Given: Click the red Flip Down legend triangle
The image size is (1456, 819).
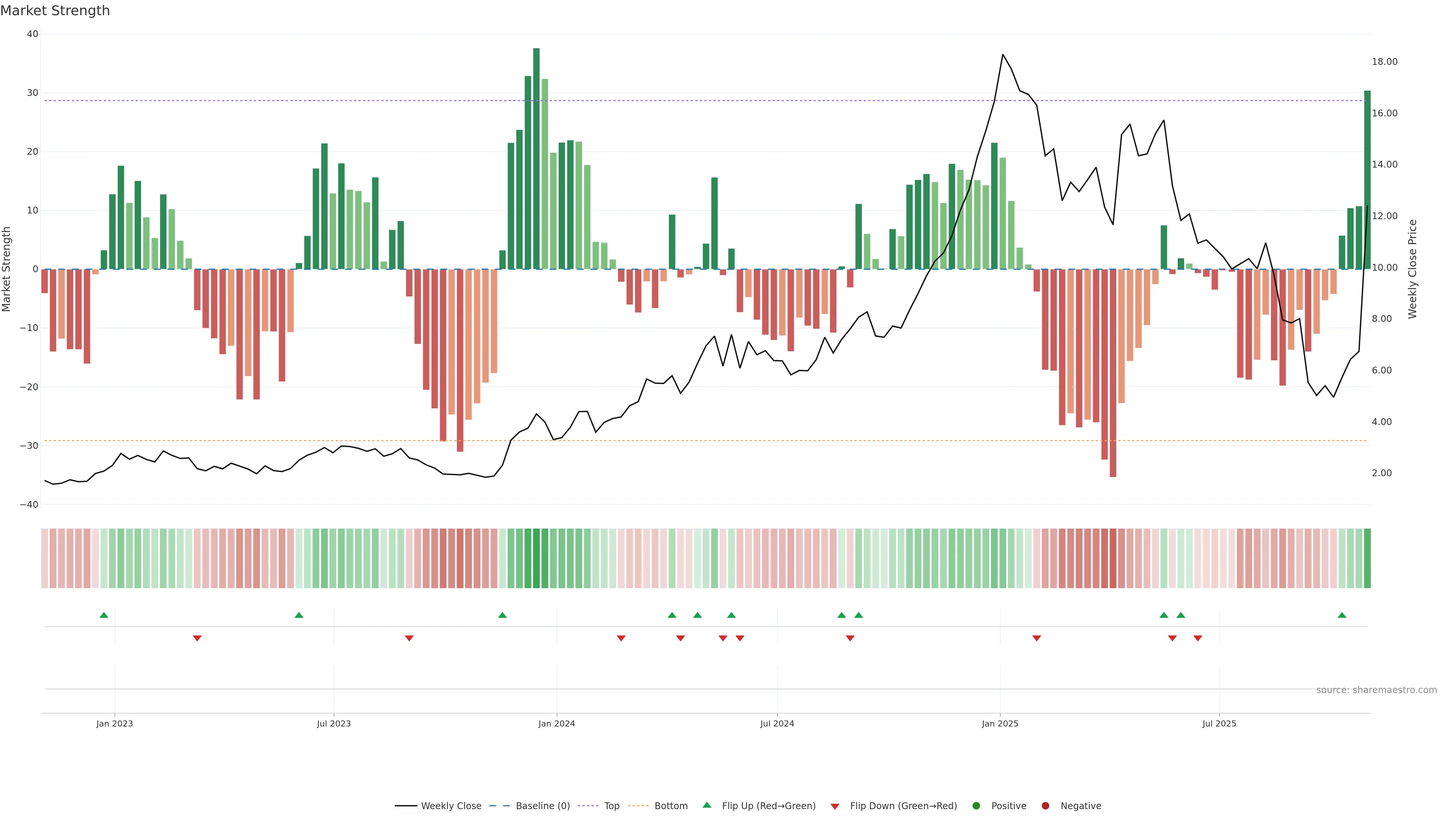Looking at the screenshot, I should tap(835, 806).
